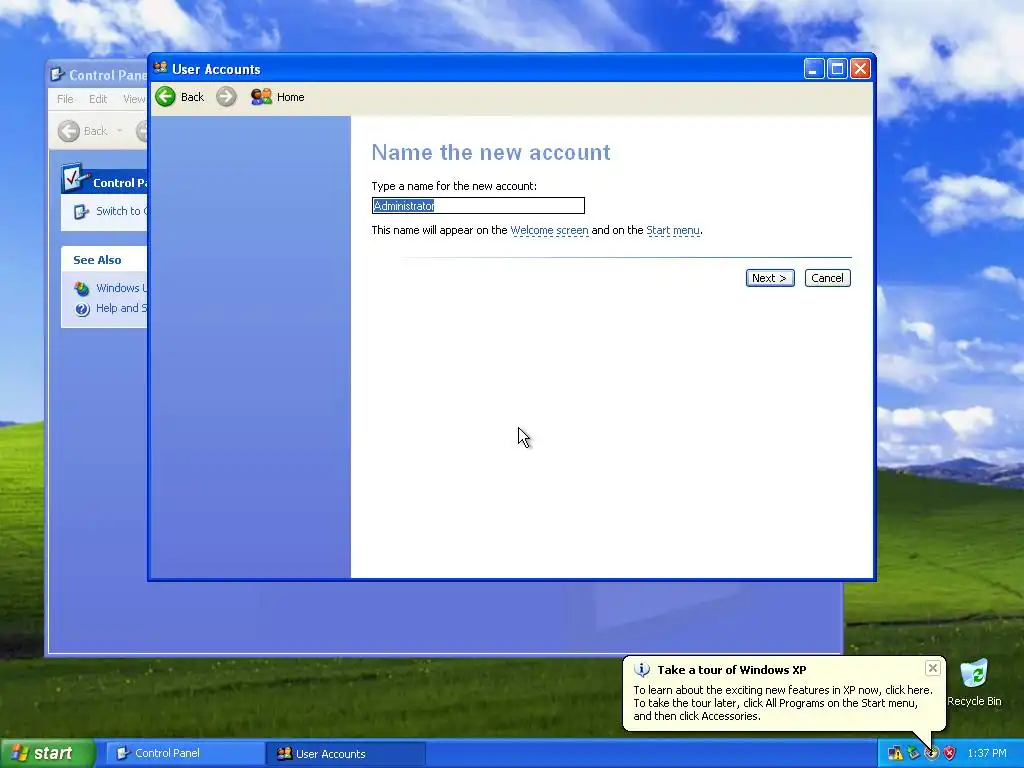Click the Control Panel window title icon
Screen dimensions: 1024x768
[57, 74]
